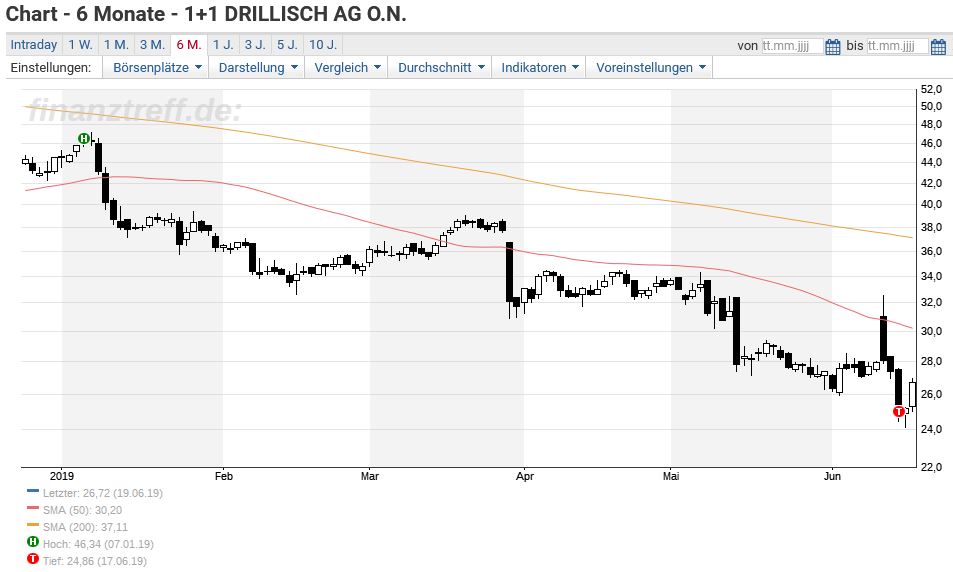Click the '22,0' y-axis price label
The image size is (953, 572).
coord(931,467)
